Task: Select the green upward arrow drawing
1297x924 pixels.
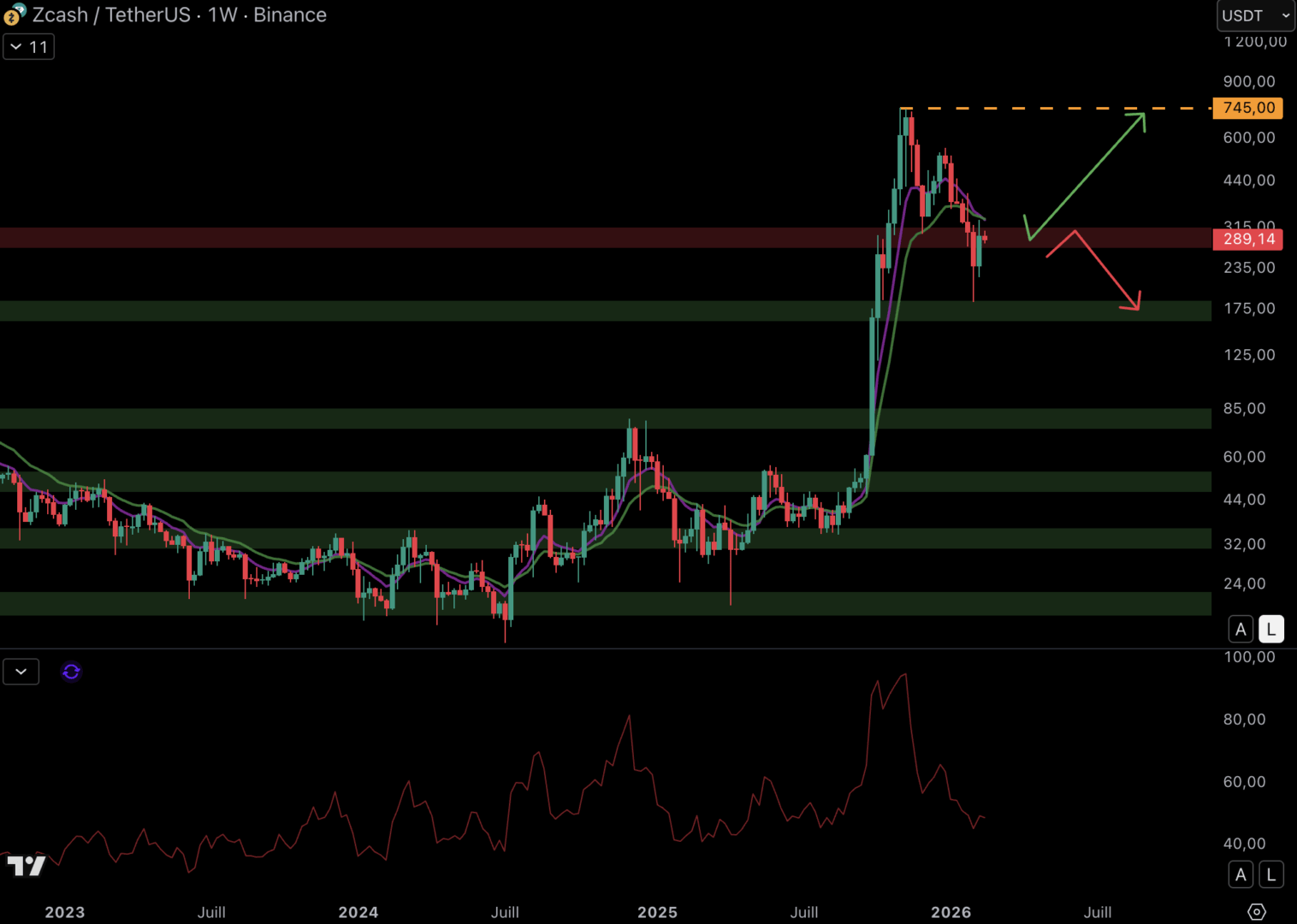Action: click(x=1087, y=175)
